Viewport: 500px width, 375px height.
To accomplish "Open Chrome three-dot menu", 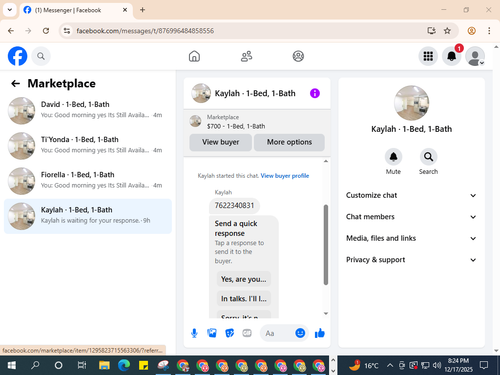I will (x=489, y=31).
